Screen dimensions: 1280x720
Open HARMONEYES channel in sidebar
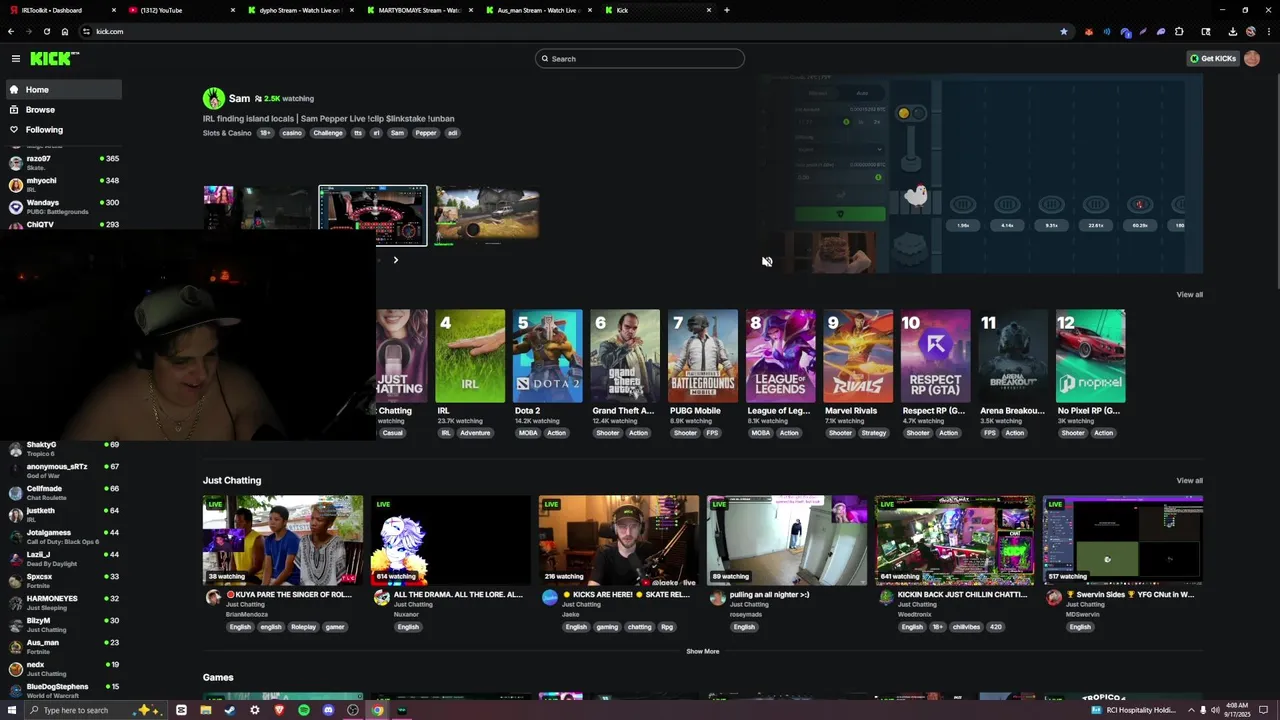pyautogui.click(x=62, y=602)
